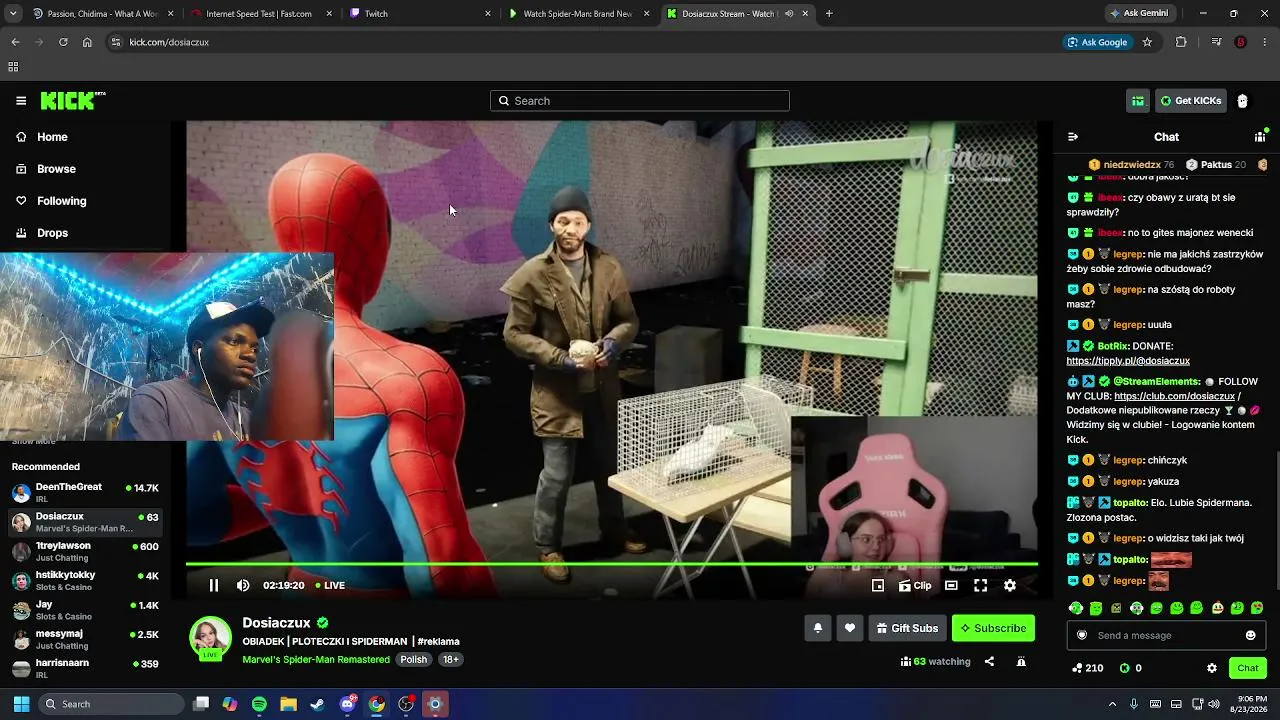Viewport: 1280px width, 720px height.
Task: Click the Gift Subs button
Action: [907, 628]
